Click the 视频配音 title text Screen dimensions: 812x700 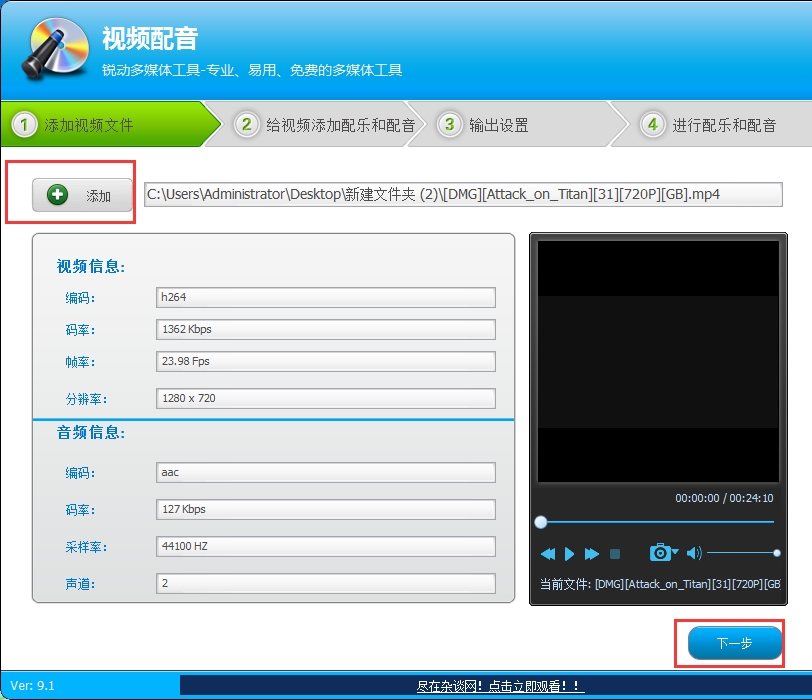point(150,38)
